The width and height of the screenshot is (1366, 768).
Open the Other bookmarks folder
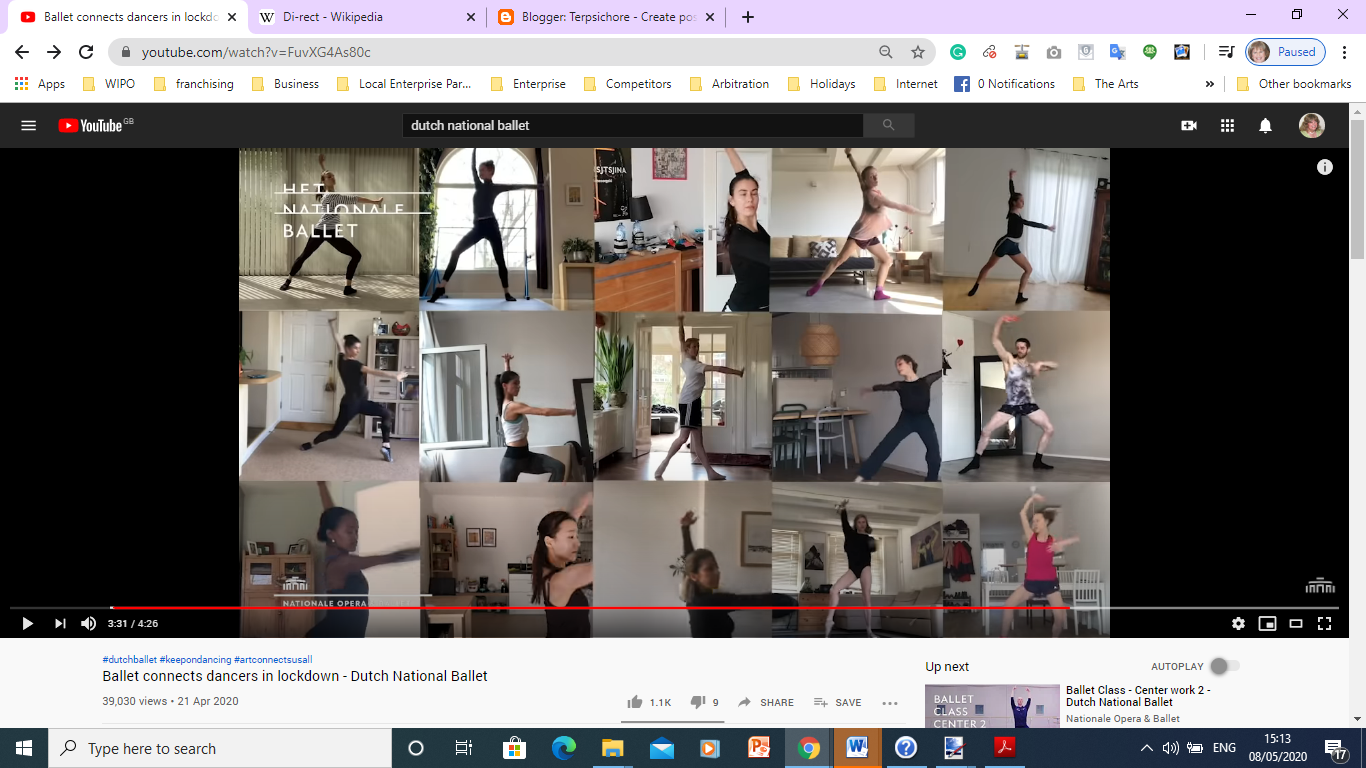[1294, 84]
